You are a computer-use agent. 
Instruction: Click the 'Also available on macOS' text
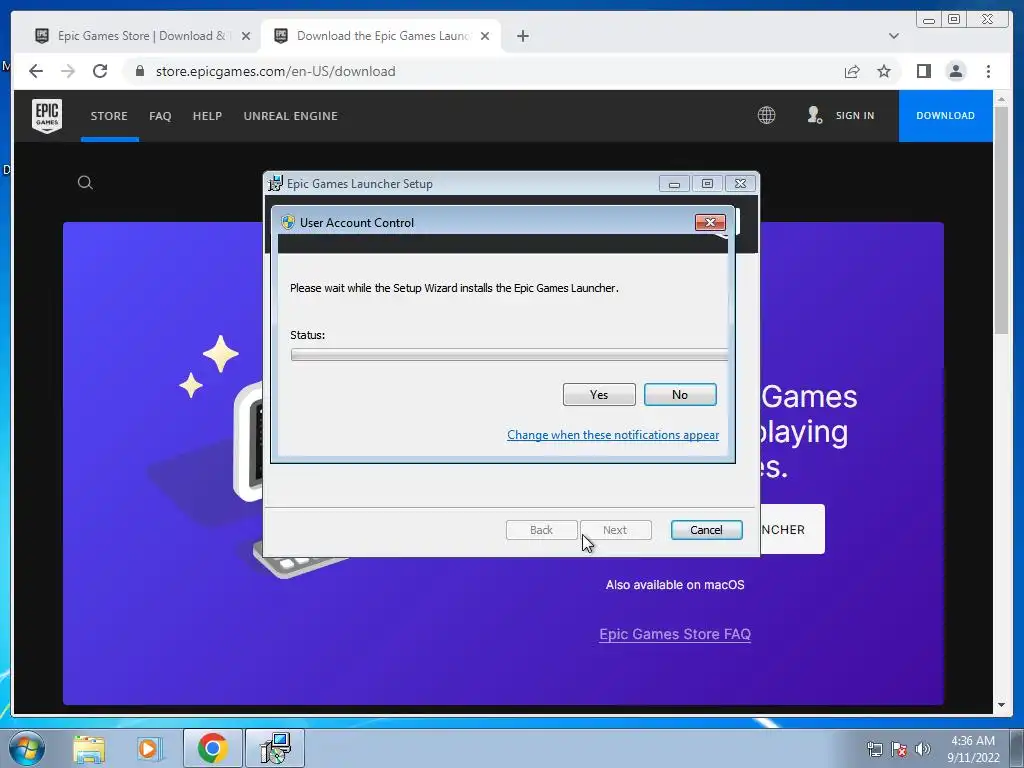(675, 584)
